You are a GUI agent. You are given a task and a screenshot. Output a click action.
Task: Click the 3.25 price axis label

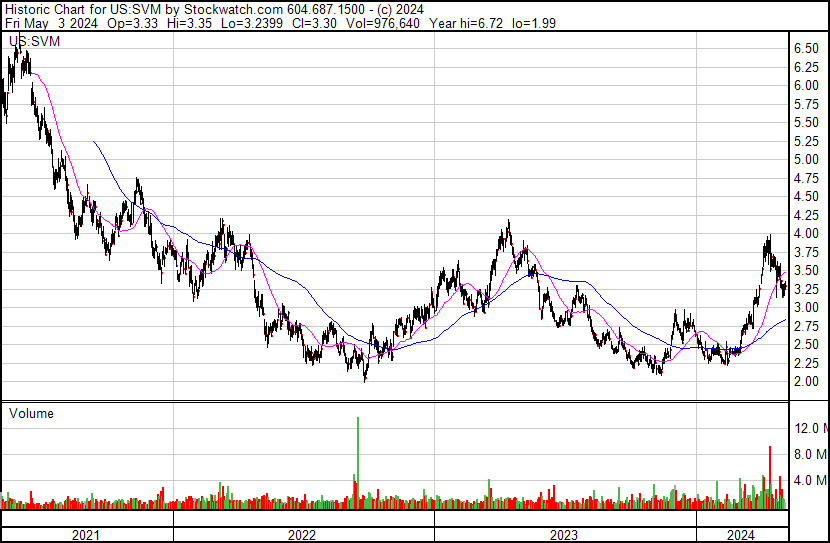point(806,289)
